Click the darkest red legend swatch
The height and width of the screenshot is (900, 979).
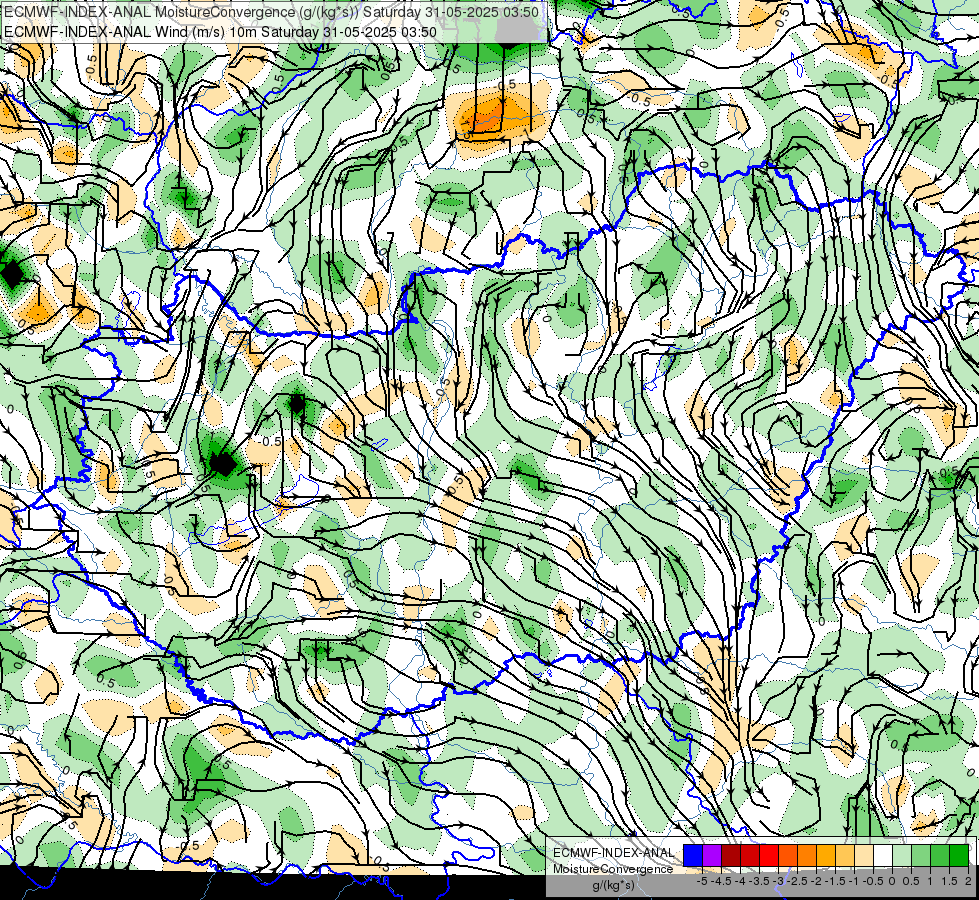pyautogui.click(x=731, y=855)
